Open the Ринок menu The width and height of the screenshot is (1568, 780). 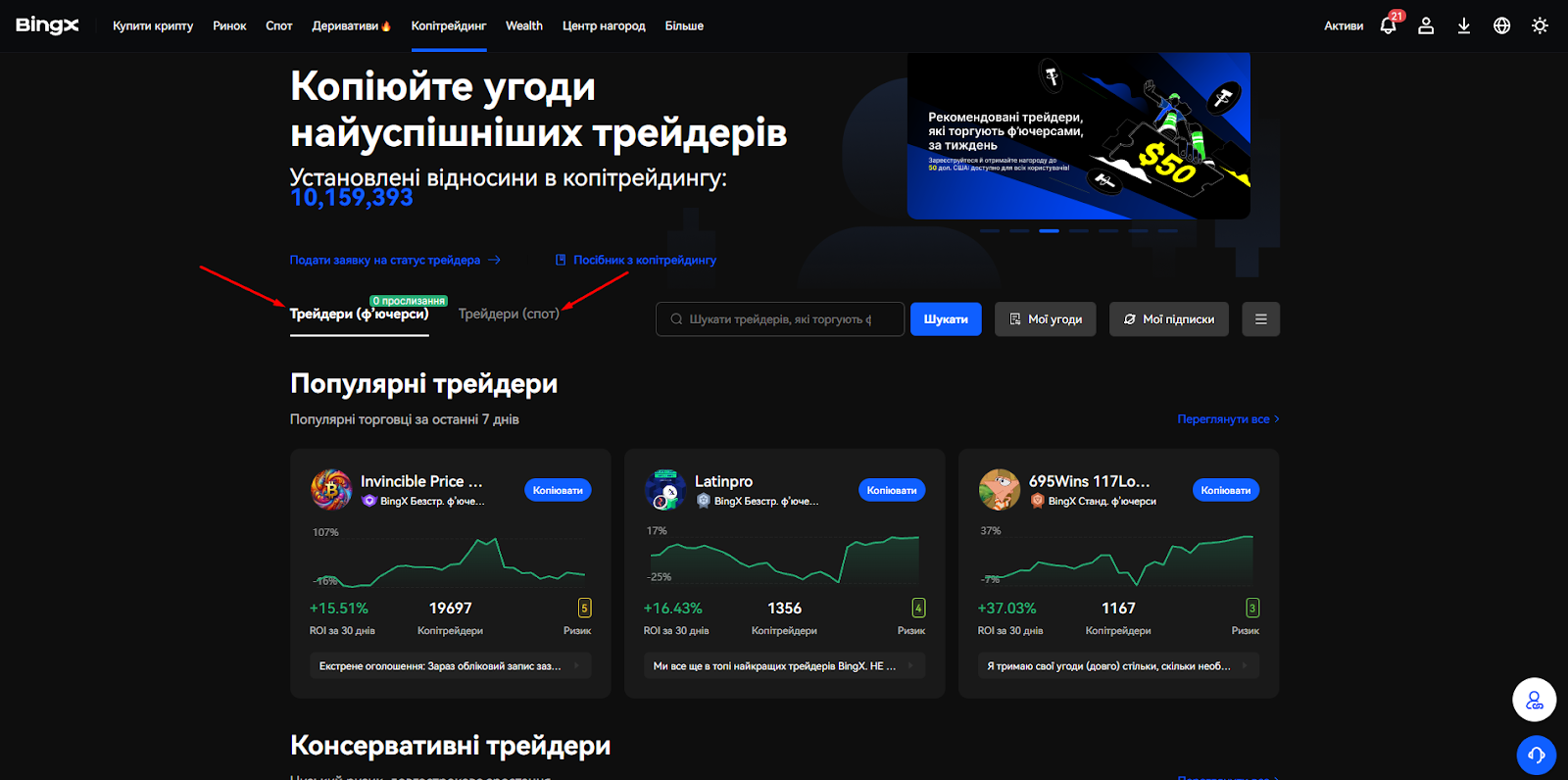point(229,25)
